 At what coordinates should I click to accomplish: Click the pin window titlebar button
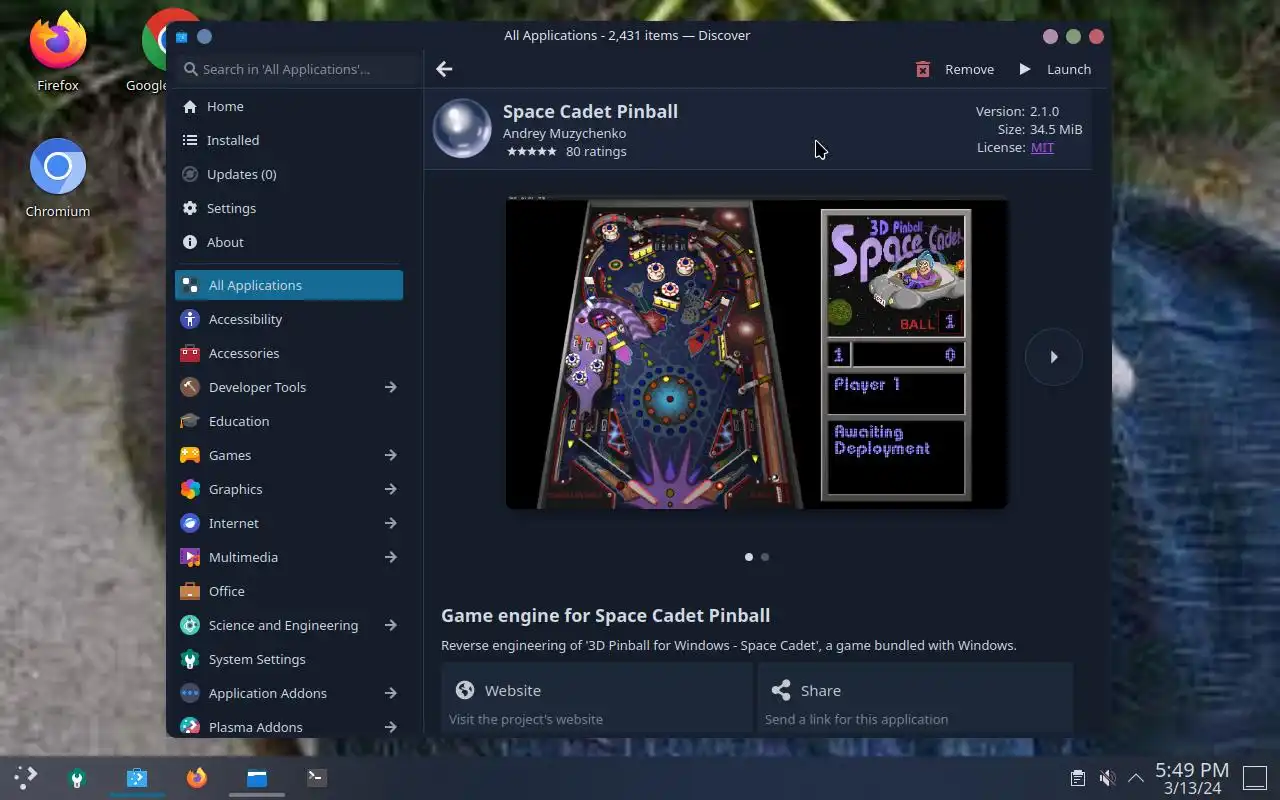205,36
